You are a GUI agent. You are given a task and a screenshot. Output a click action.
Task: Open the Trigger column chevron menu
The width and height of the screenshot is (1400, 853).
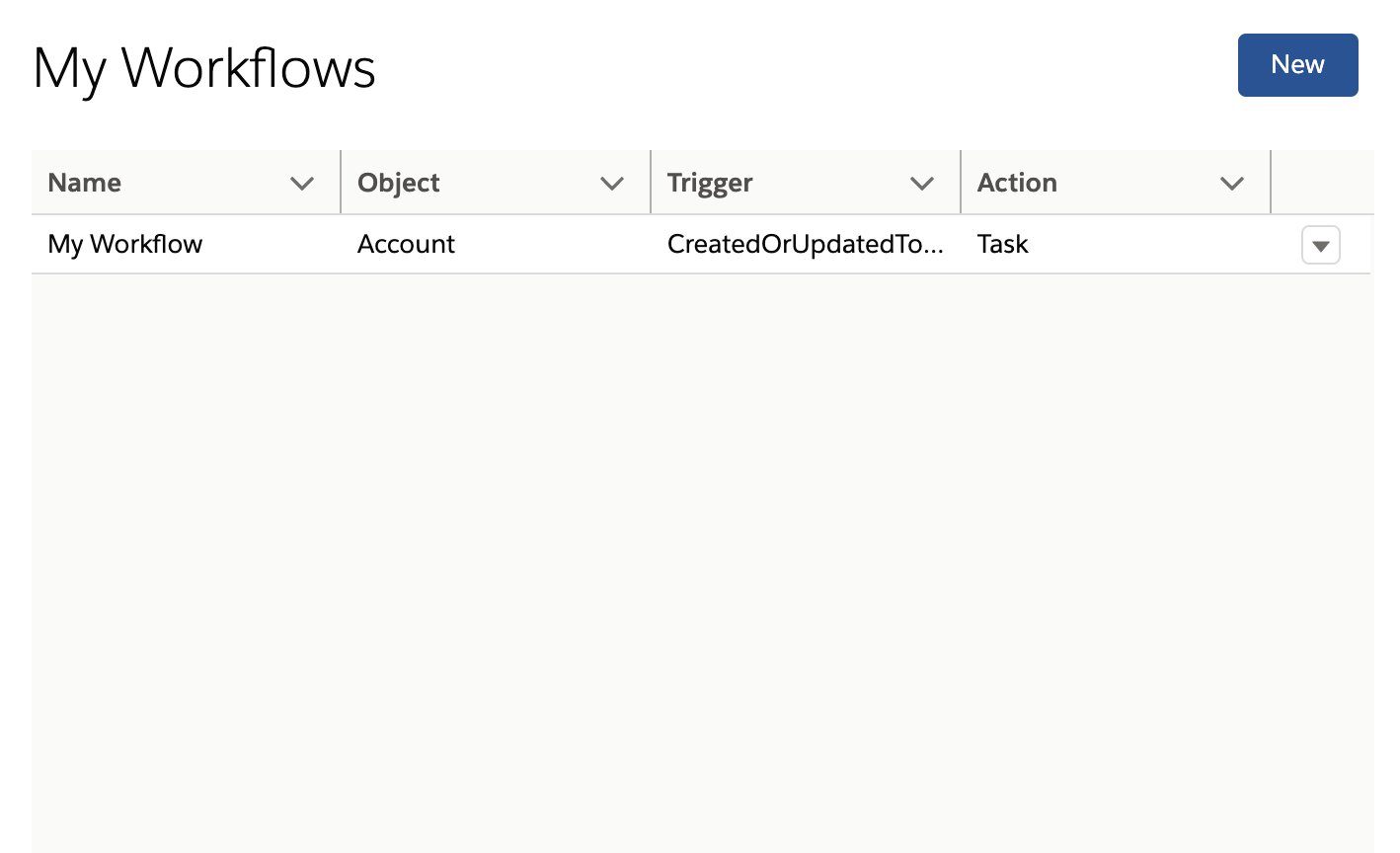coord(922,184)
